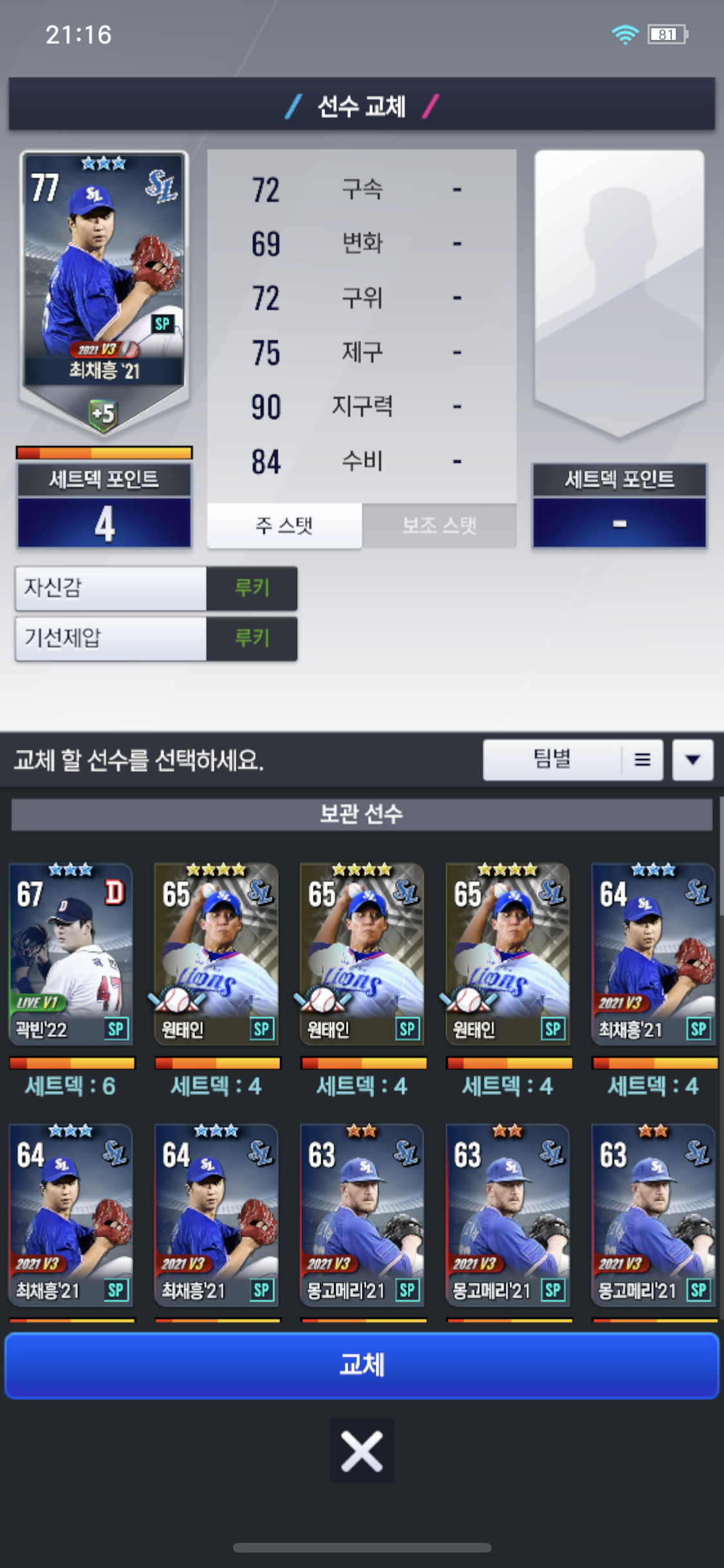Open the 기선제압 루키 skill entry

point(156,639)
